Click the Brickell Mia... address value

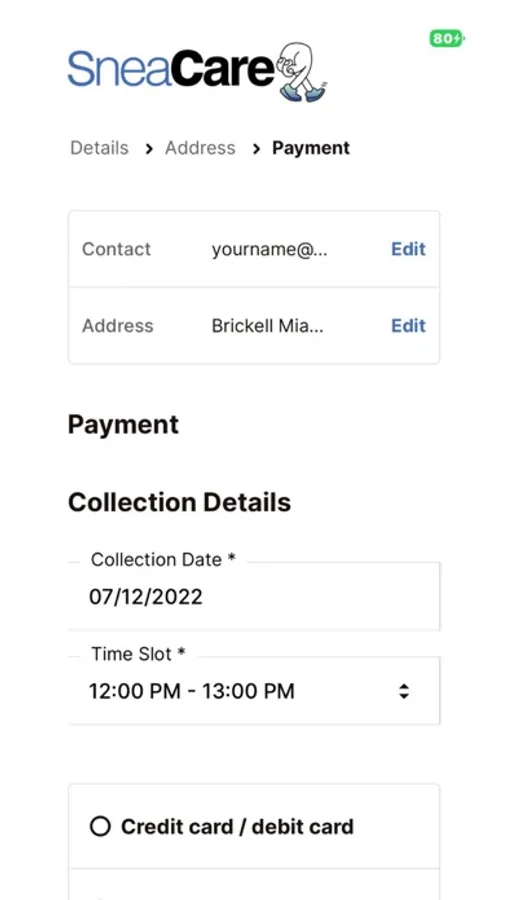click(x=268, y=326)
